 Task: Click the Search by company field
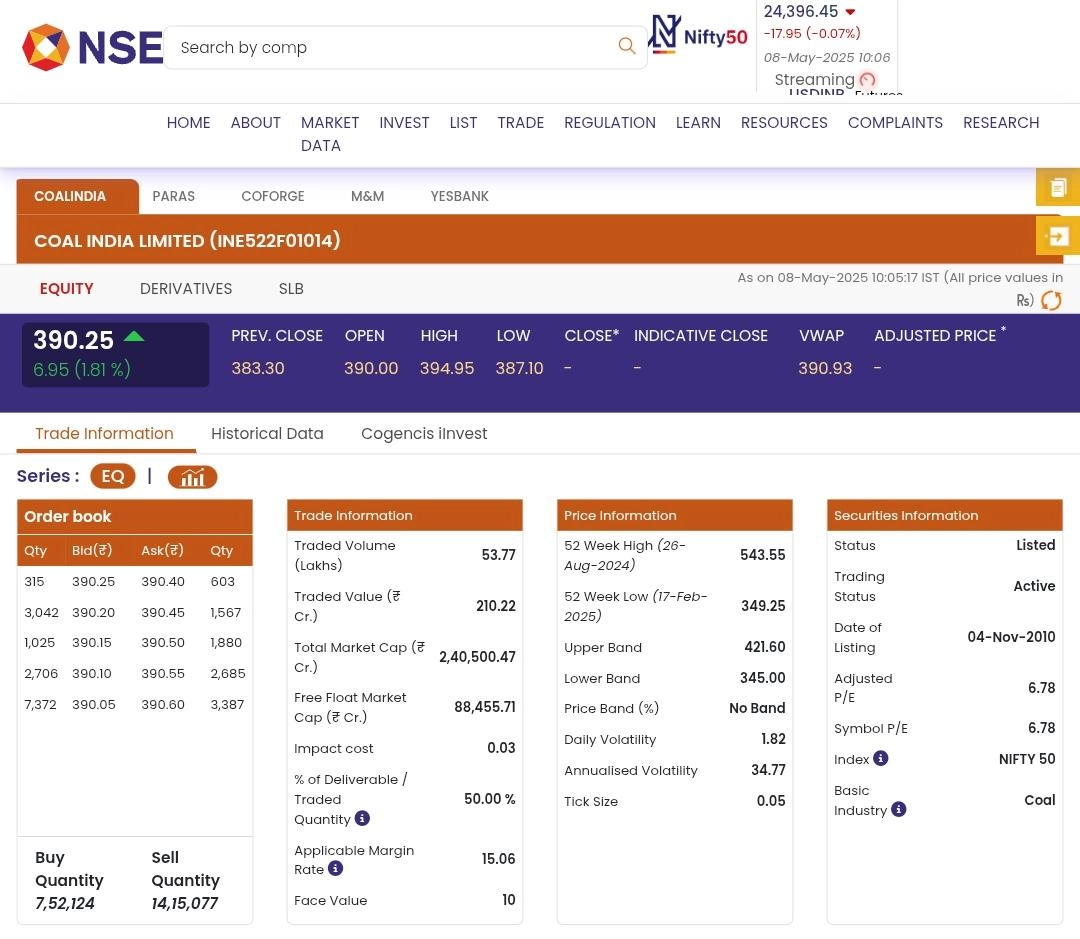point(390,48)
